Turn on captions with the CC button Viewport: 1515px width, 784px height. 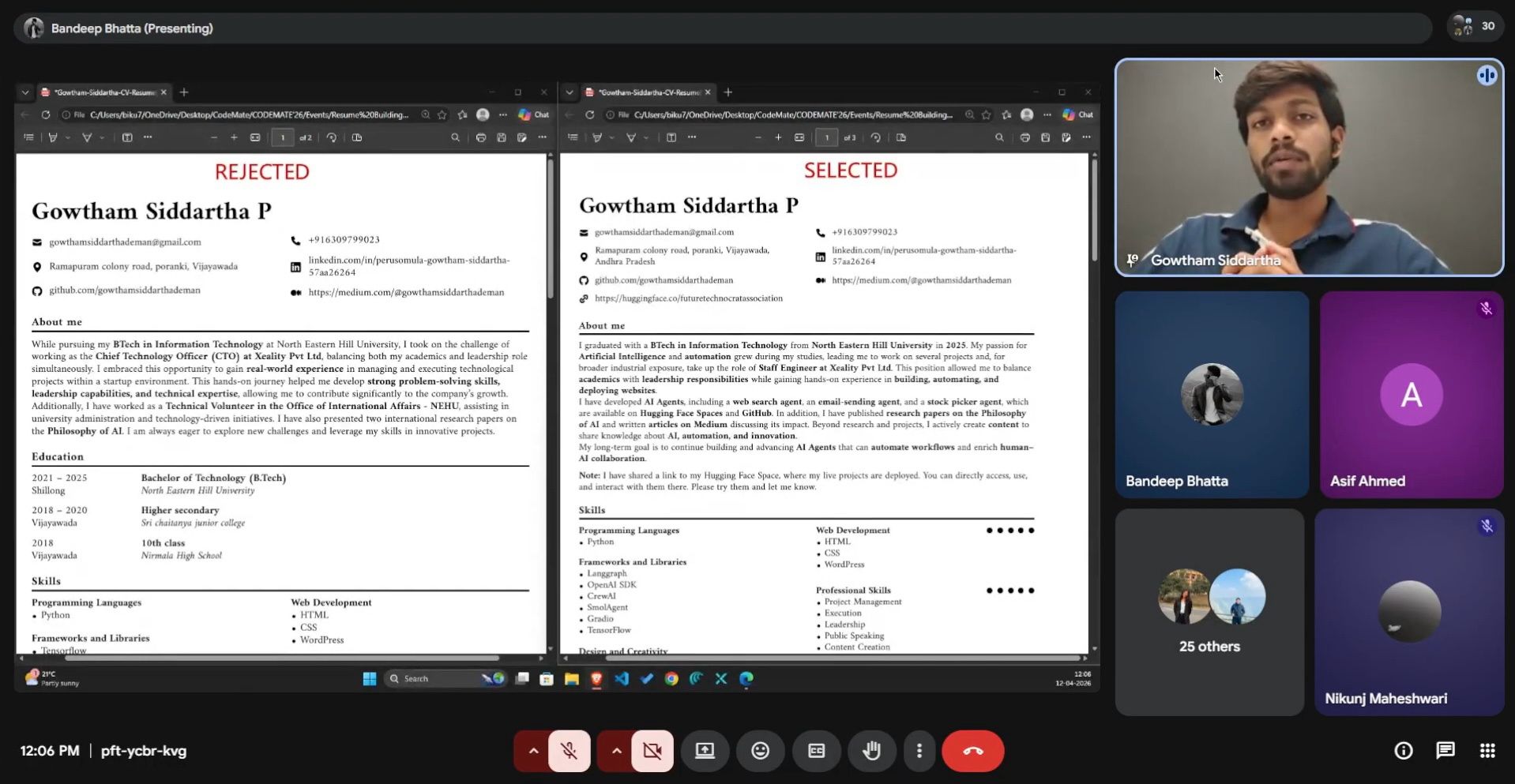(816, 751)
